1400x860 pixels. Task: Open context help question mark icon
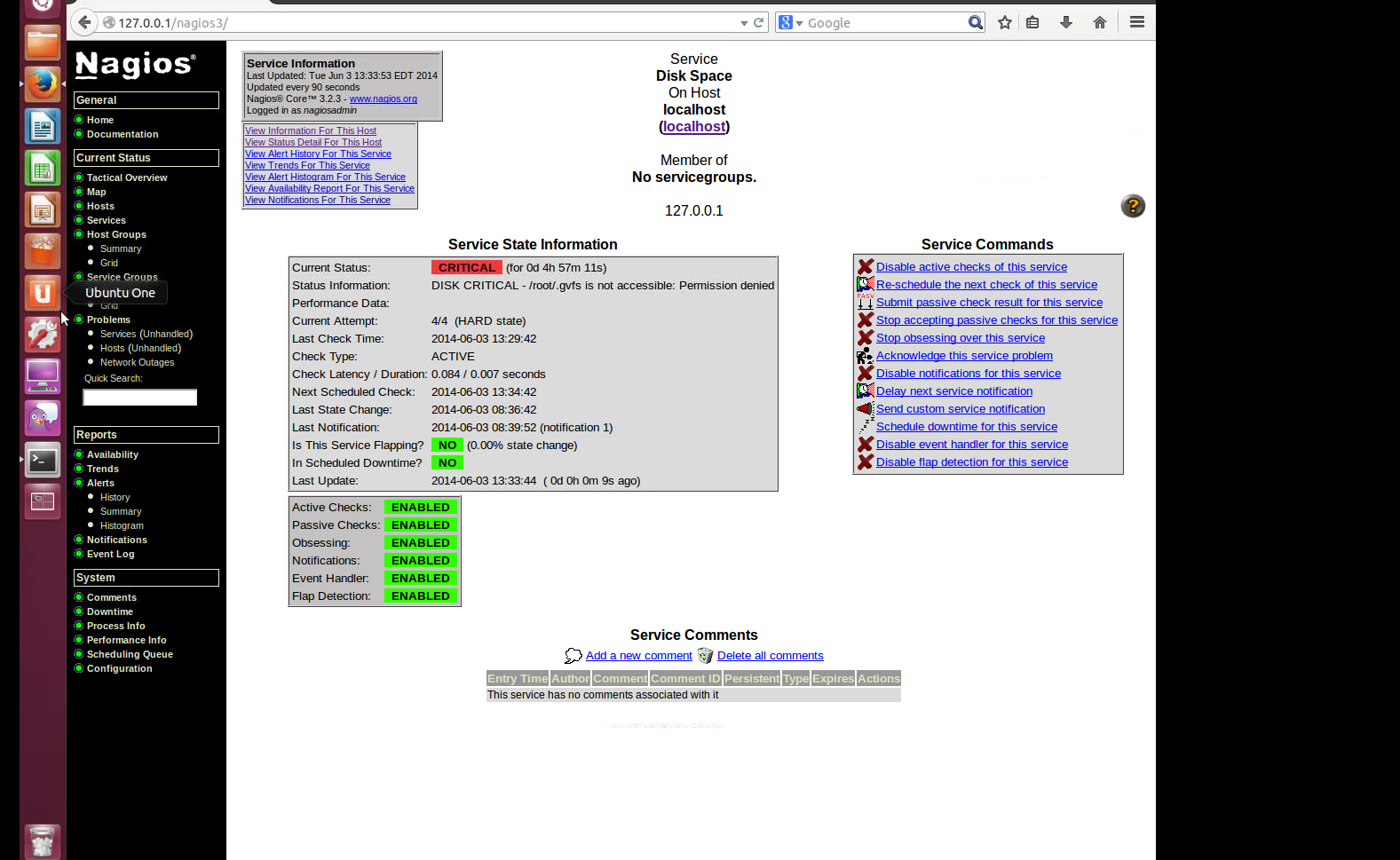tap(1133, 206)
